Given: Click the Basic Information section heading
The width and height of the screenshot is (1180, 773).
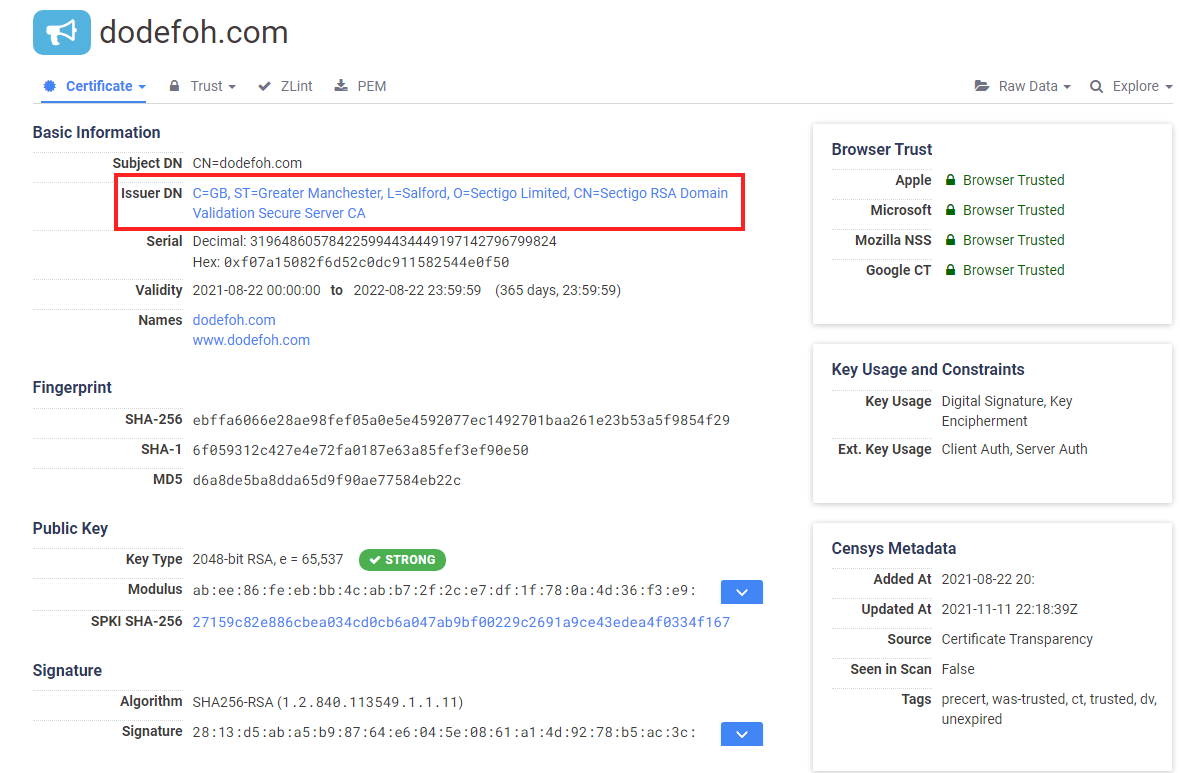Looking at the screenshot, I should [x=96, y=132].
